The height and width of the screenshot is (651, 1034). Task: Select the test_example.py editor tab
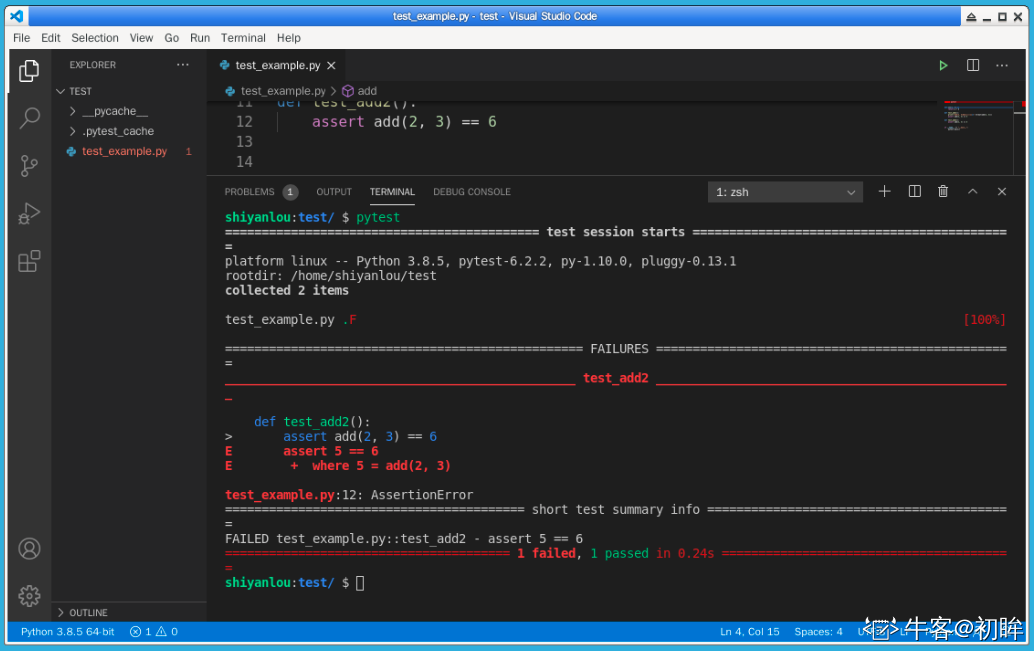277,65
